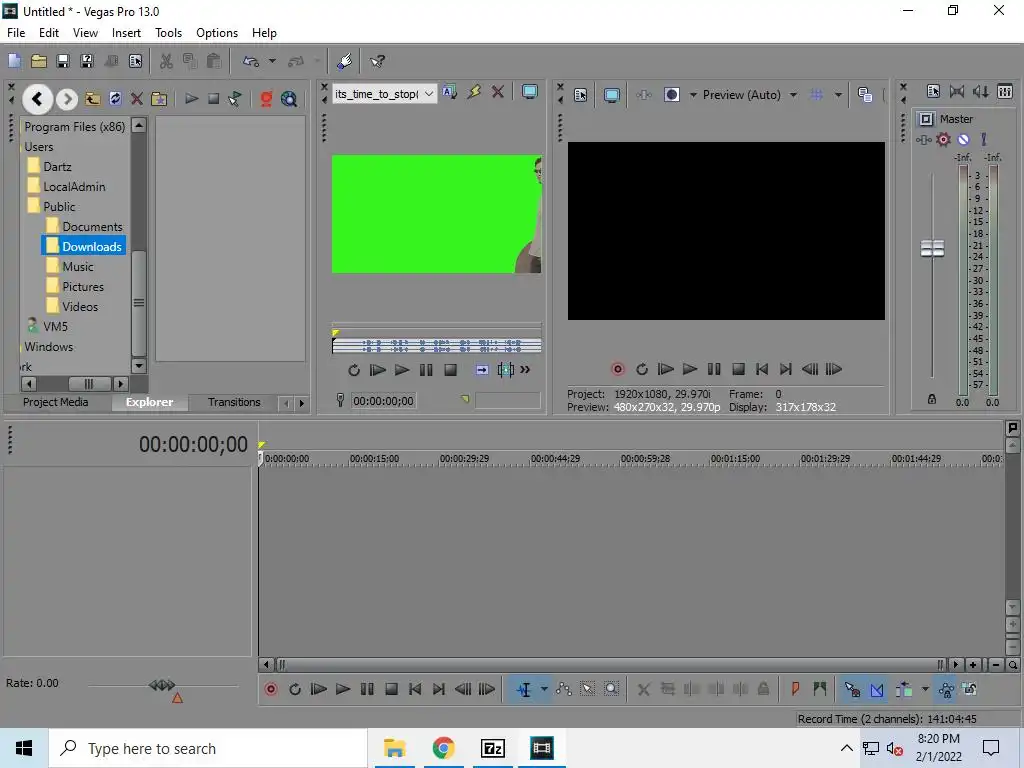Click the What's This help icon

(377, 61)
